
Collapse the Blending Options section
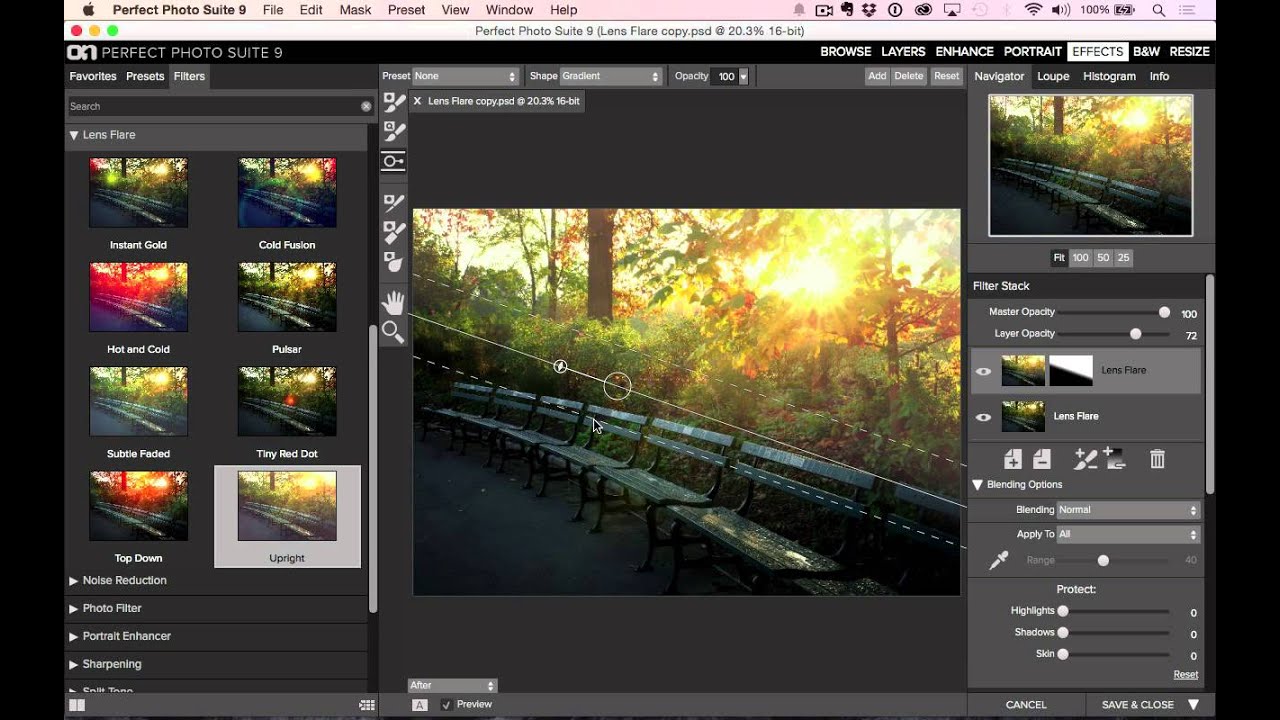(x=978, y=485)
